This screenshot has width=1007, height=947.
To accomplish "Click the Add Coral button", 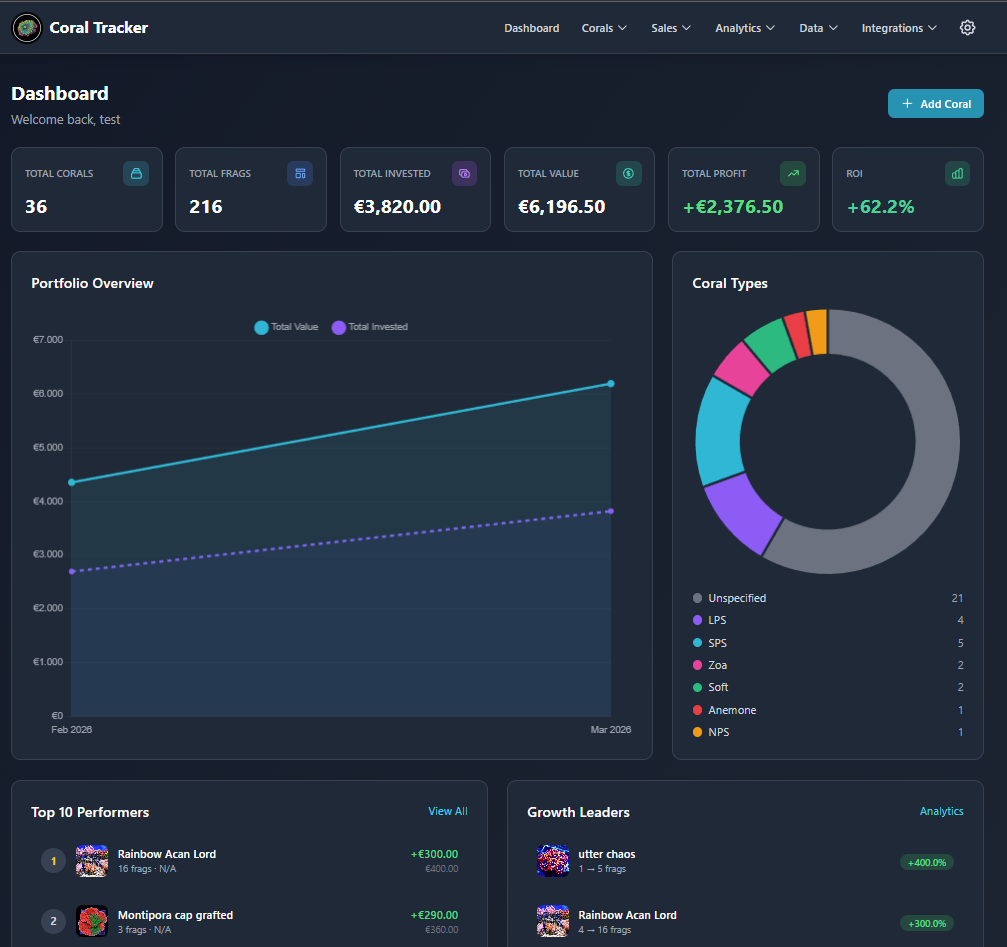I will click(934, 103).
